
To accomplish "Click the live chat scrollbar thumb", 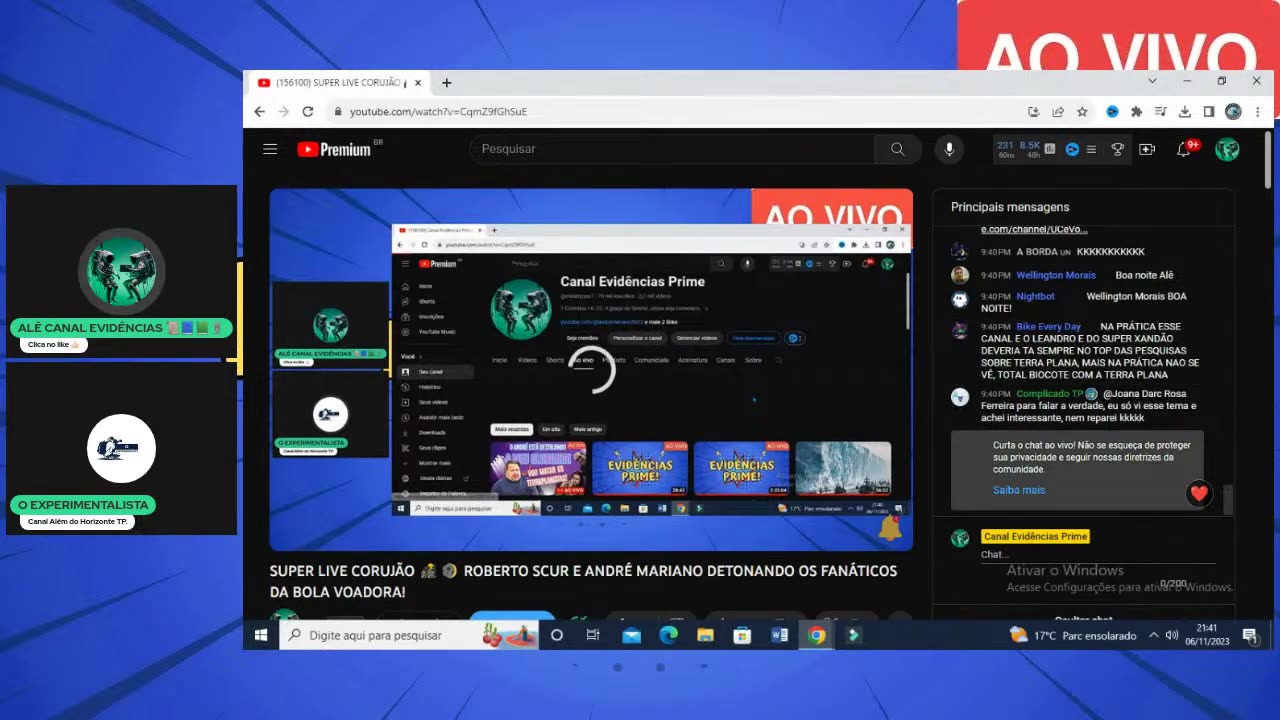I will tap(1228, 498).
